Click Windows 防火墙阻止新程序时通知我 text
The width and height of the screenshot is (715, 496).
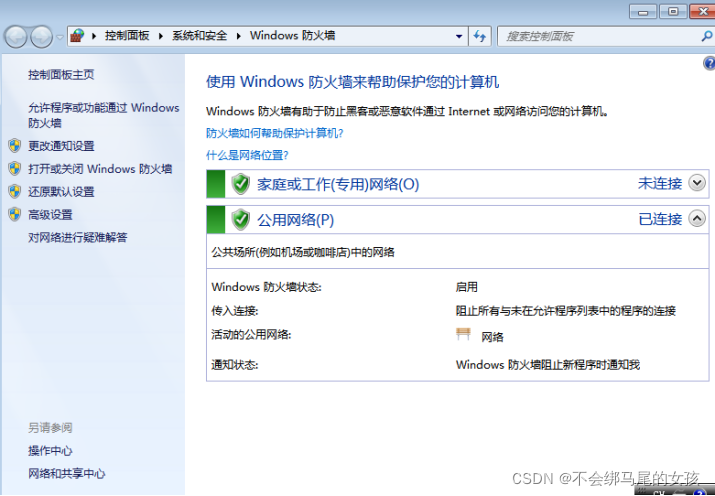tap(548, 365)
